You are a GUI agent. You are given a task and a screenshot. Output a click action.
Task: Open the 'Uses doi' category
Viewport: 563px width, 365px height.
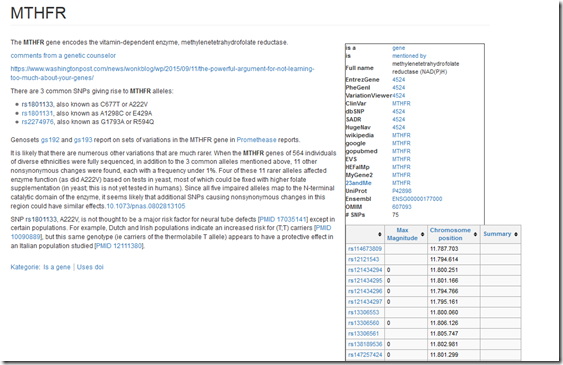tap(90, 267)
